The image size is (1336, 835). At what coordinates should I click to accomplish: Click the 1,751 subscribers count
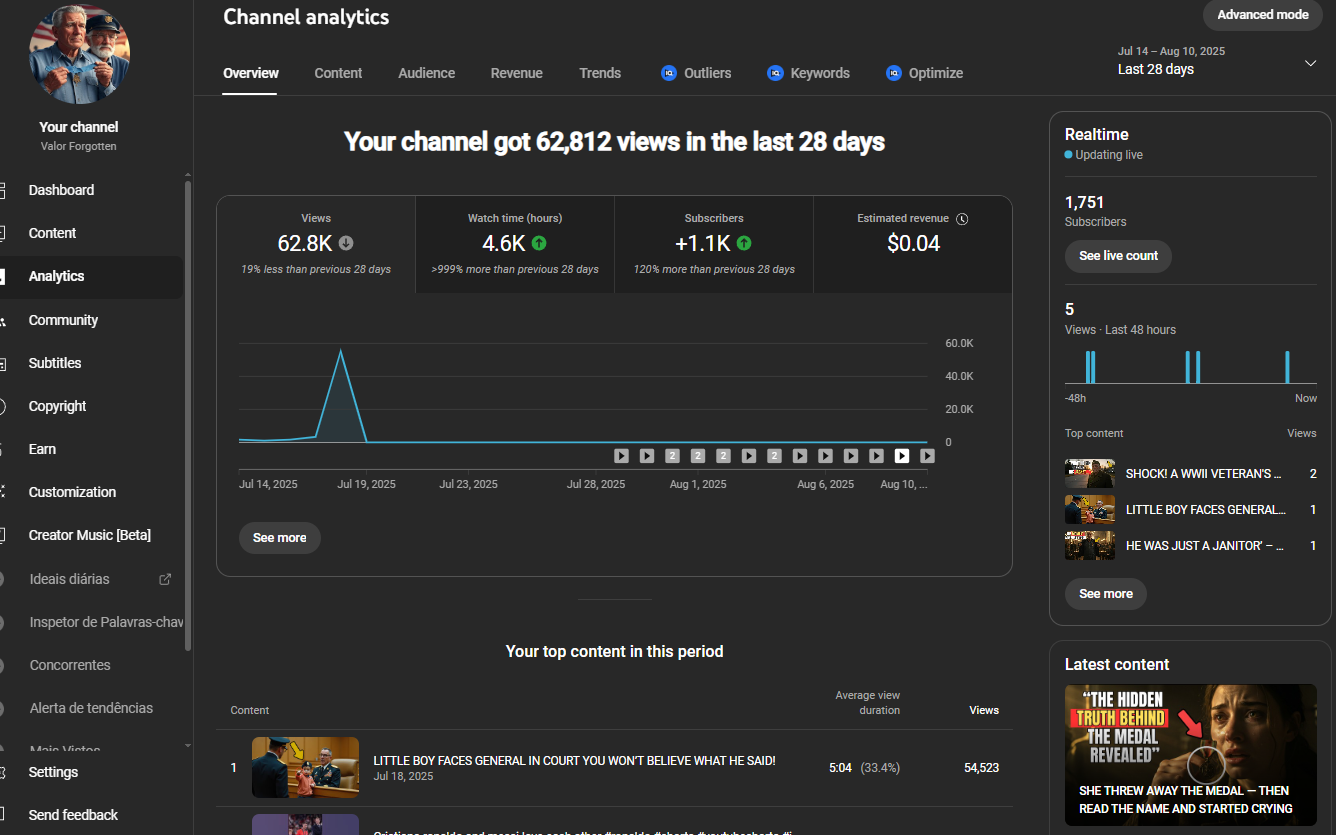point(1084,202)
